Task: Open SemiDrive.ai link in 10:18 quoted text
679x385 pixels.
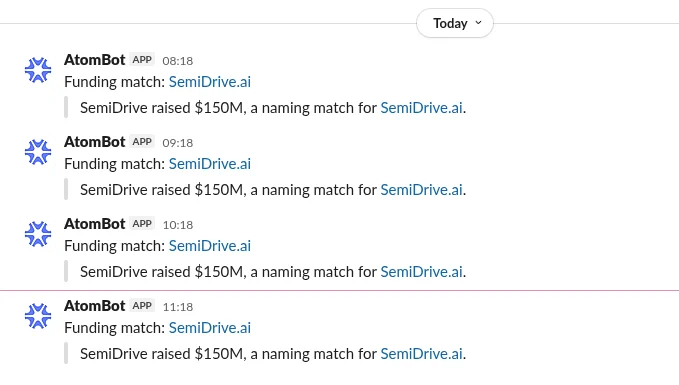Action: coord(421,272)
